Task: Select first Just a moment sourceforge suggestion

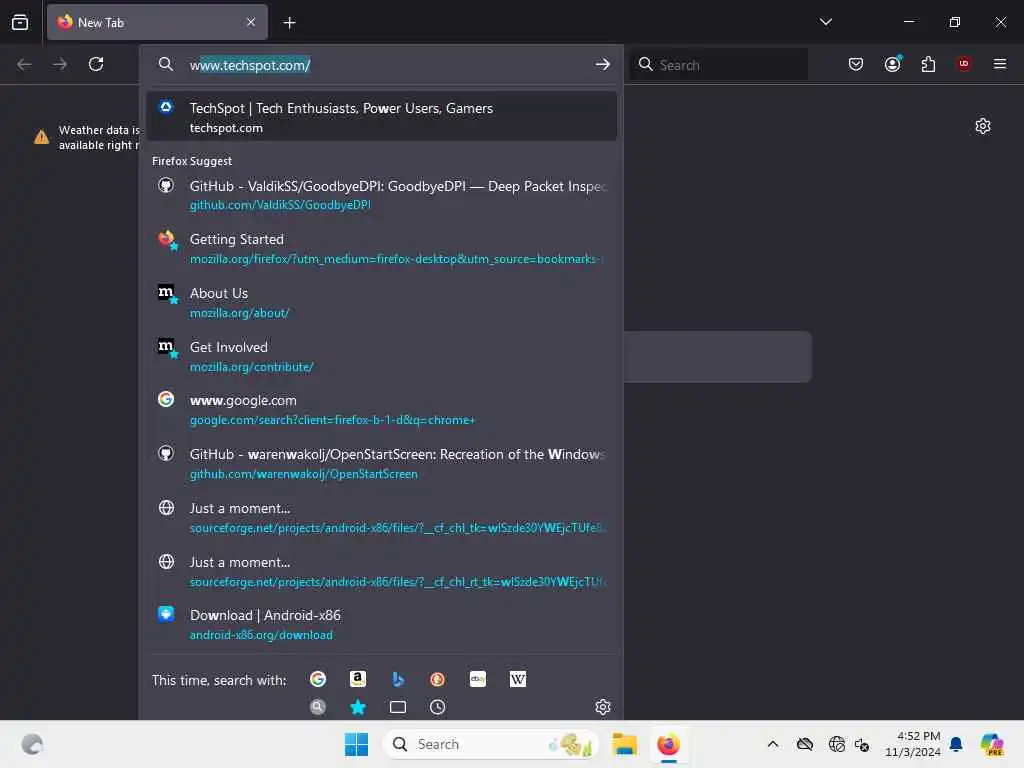Action: point(381,517)
